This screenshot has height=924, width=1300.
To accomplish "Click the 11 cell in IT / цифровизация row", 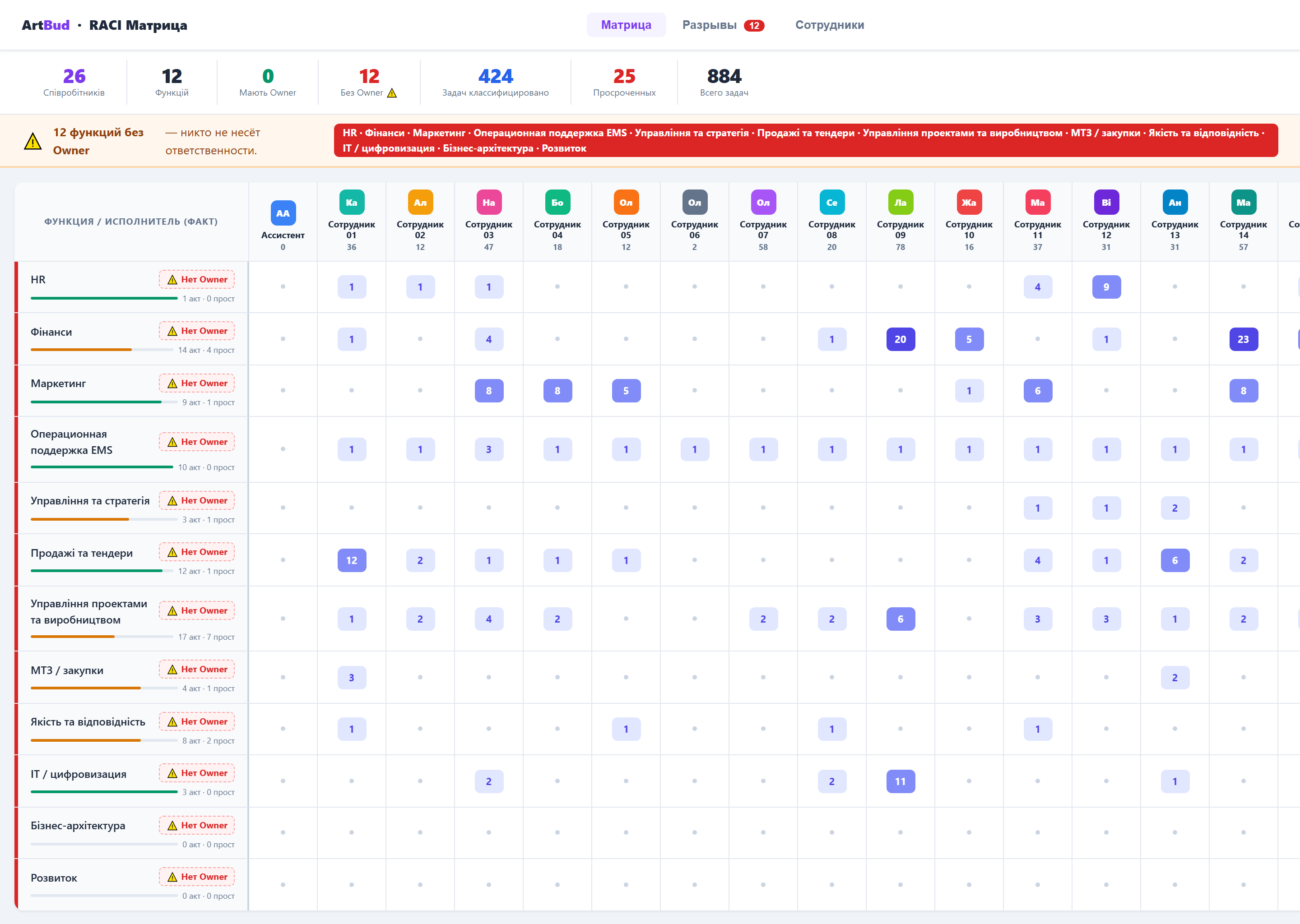I will point(901,782).
